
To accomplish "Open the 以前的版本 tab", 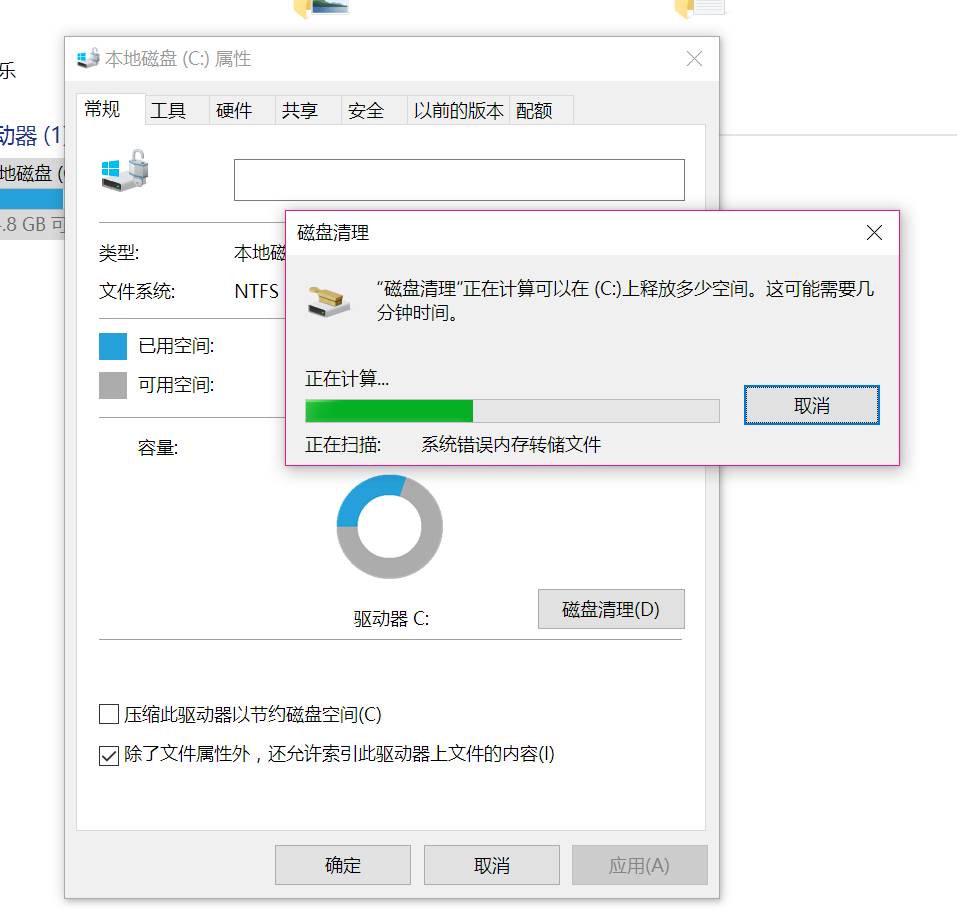I will click(458, 110).
